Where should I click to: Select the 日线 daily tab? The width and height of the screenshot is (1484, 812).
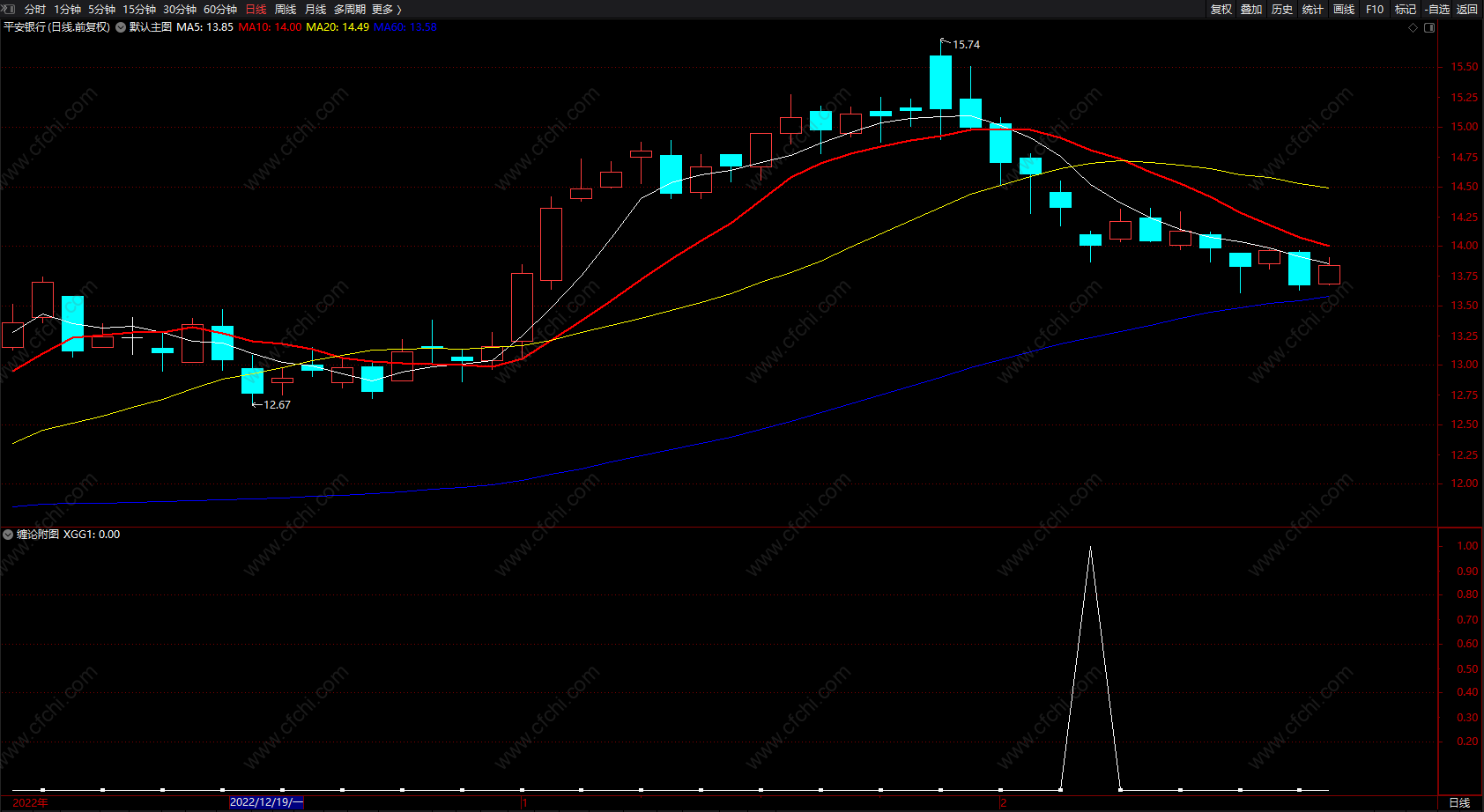[256, 10]
